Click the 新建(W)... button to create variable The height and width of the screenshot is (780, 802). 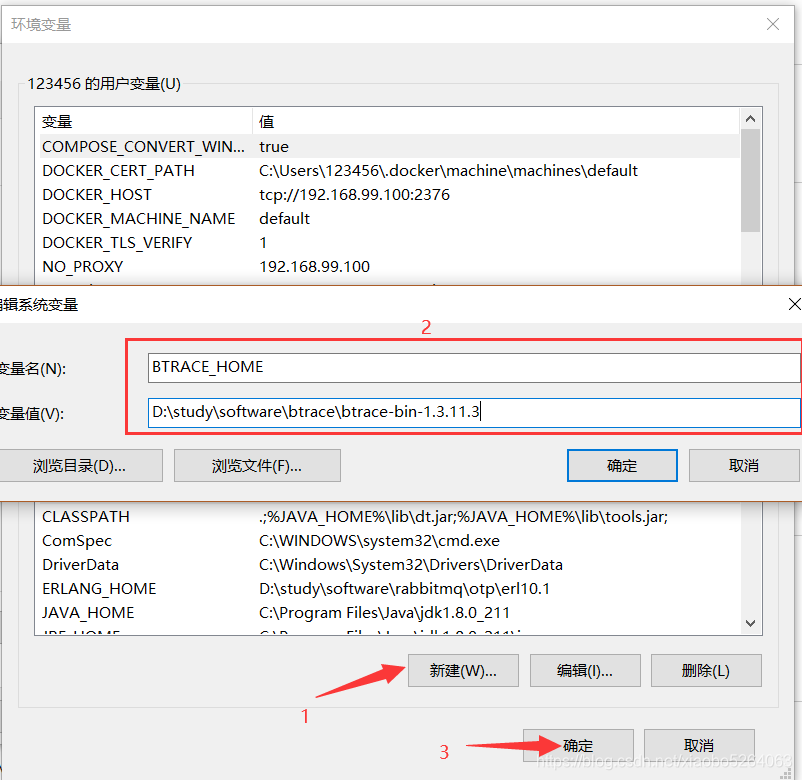click(x=462, y=670)
